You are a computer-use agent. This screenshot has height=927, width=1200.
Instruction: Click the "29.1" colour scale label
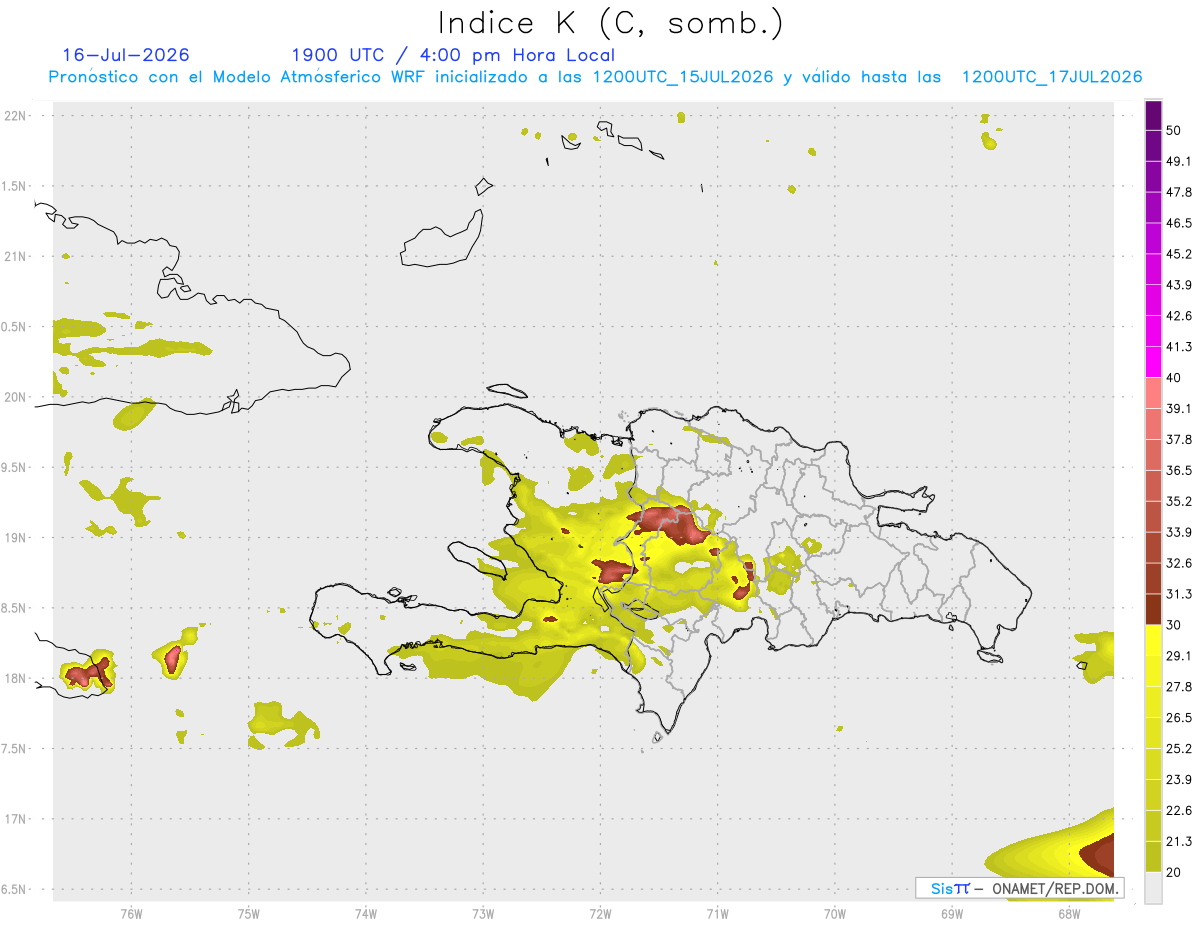tap(1179, 656)
